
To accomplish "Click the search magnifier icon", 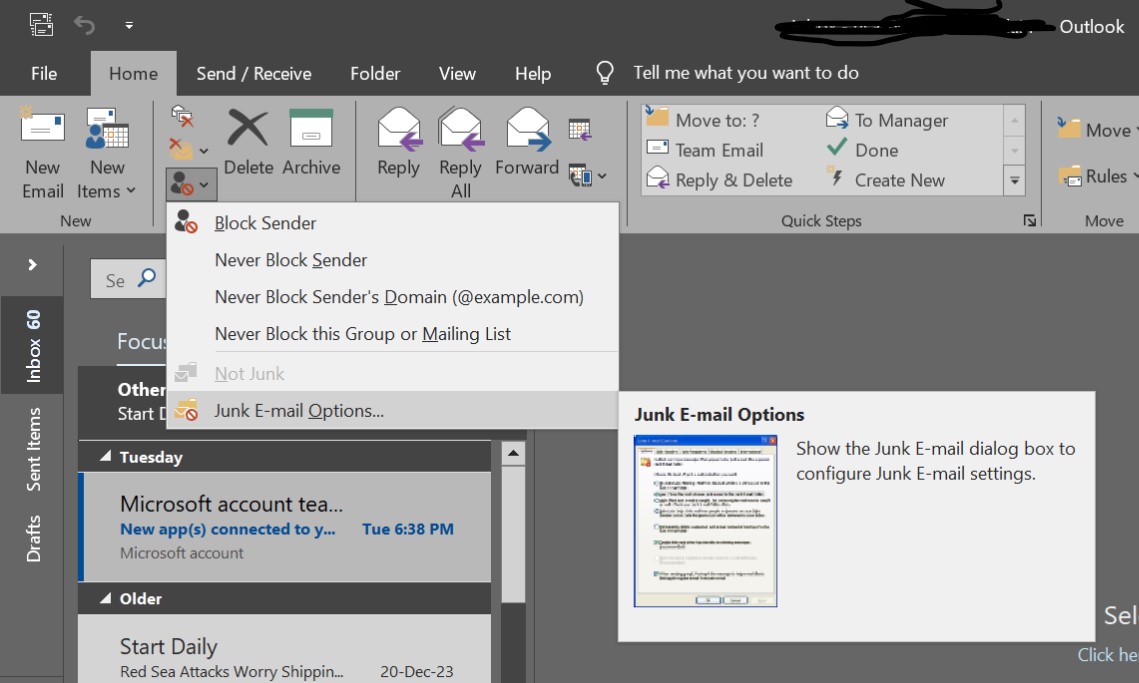I will click(x=147, y=278).
